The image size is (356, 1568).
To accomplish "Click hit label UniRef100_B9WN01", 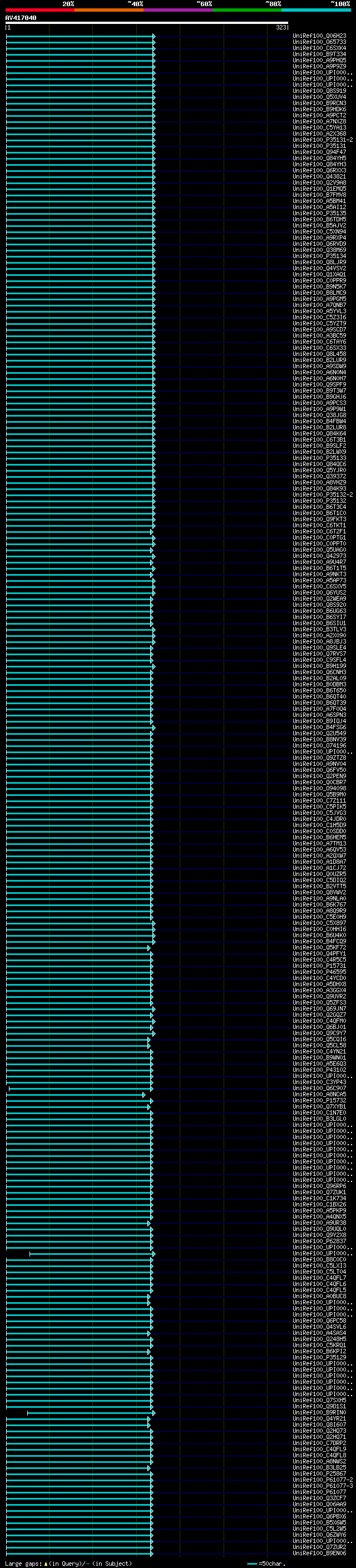I will tap(319, 1058).
